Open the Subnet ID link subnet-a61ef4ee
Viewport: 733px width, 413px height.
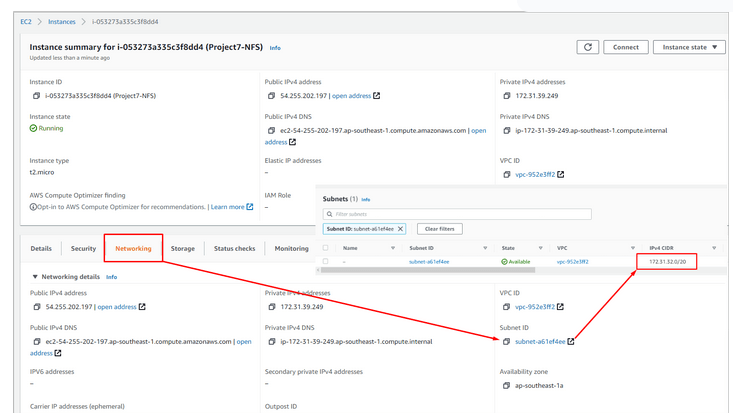540,342
